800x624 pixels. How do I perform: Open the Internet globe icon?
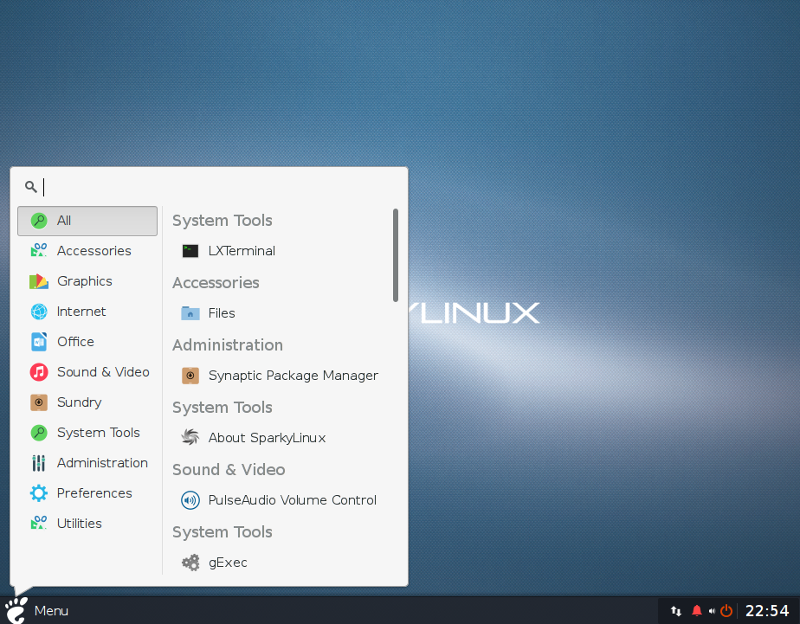tap(39, 311)
